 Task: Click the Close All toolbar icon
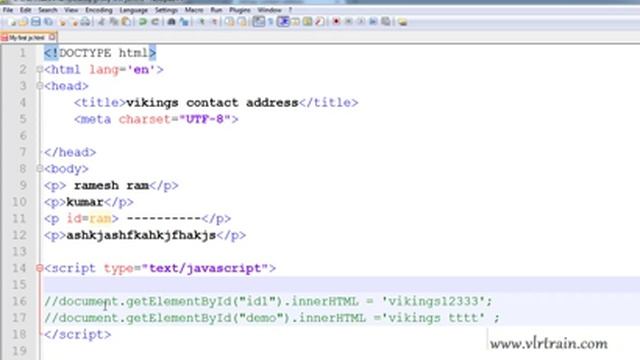pos(74,22)
